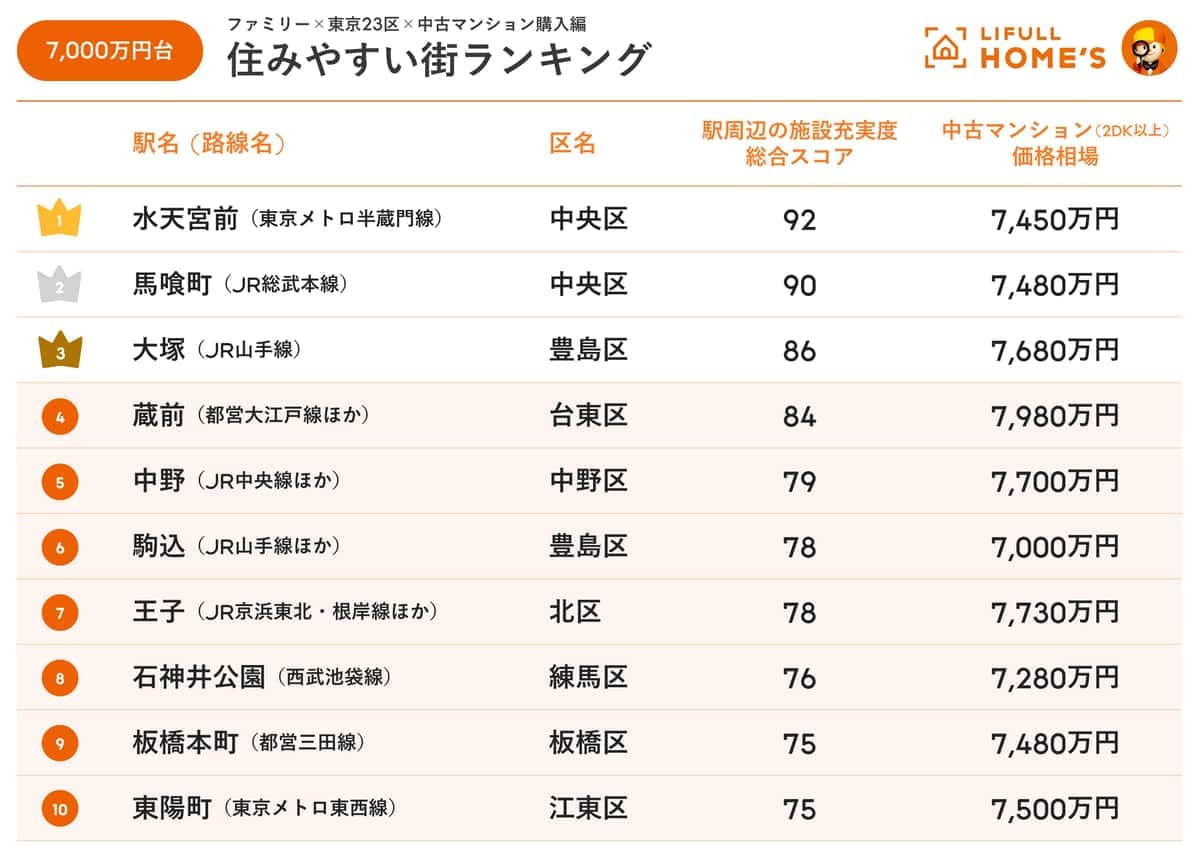Click the score 92 for 水天宮前
Image resolution: width=1200 pixels, height=857 pixels.
[800, 220]
